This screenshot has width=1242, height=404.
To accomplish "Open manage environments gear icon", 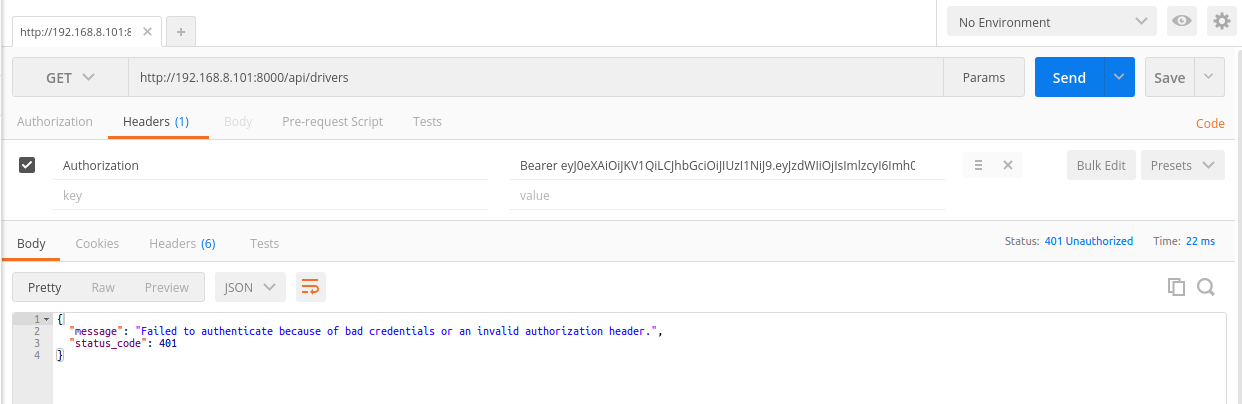I will tap(1221, 21).
